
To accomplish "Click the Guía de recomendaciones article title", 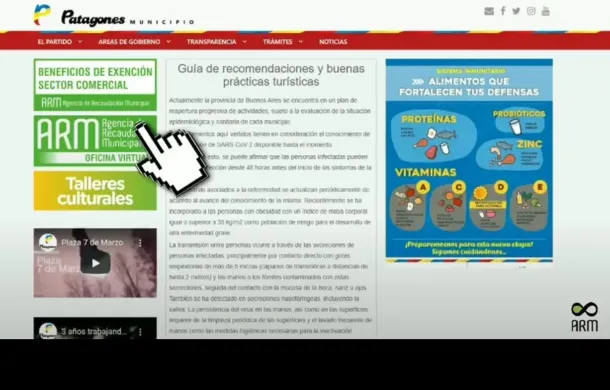I will tap(271, 75).
